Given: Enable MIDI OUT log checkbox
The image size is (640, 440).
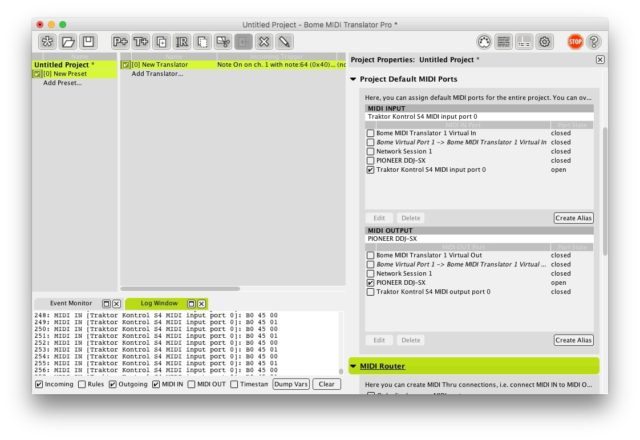Looking at the screenshot, I should [x=191, y=384].
